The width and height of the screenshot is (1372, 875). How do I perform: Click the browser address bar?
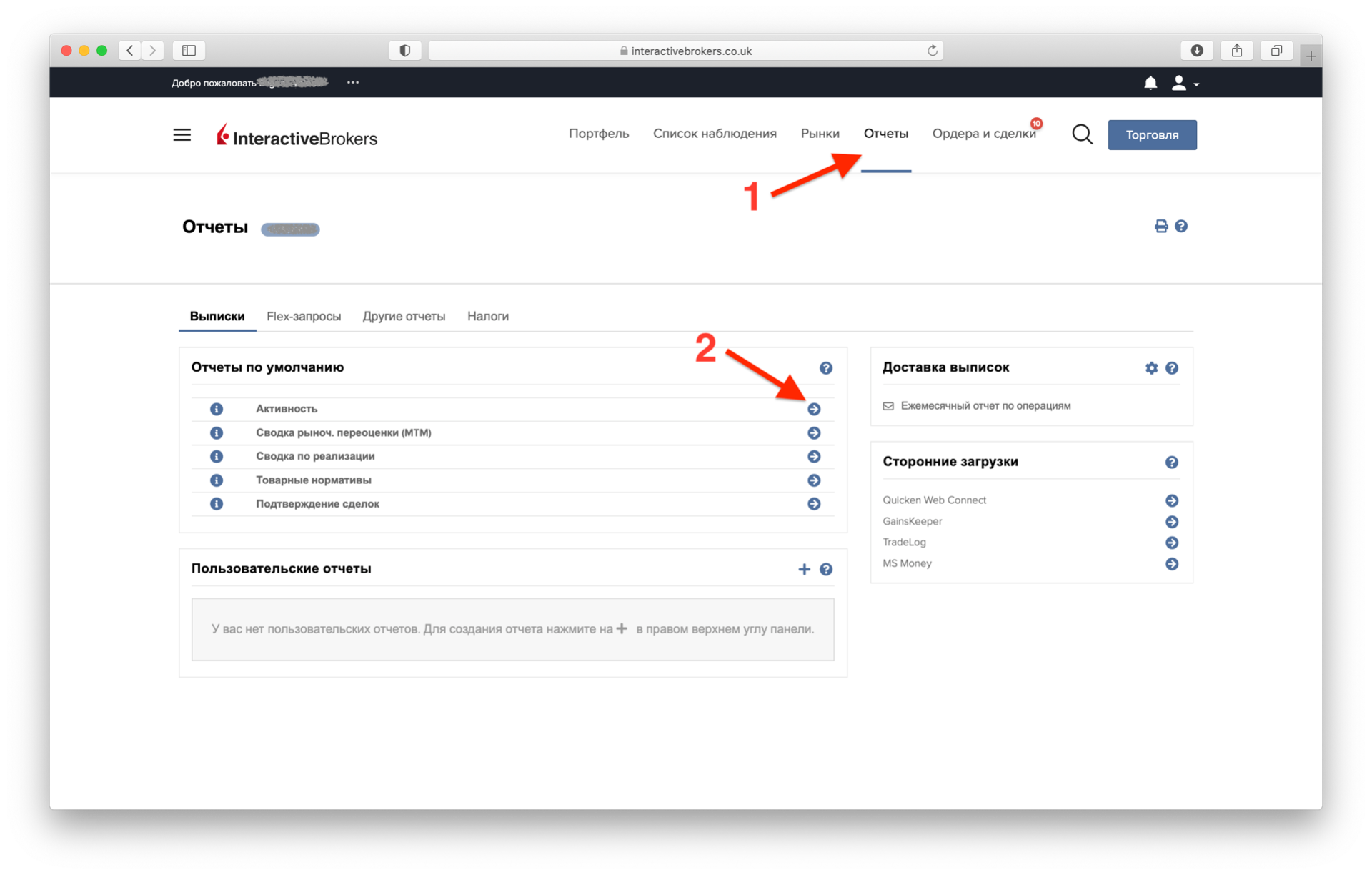pos(686,51)
